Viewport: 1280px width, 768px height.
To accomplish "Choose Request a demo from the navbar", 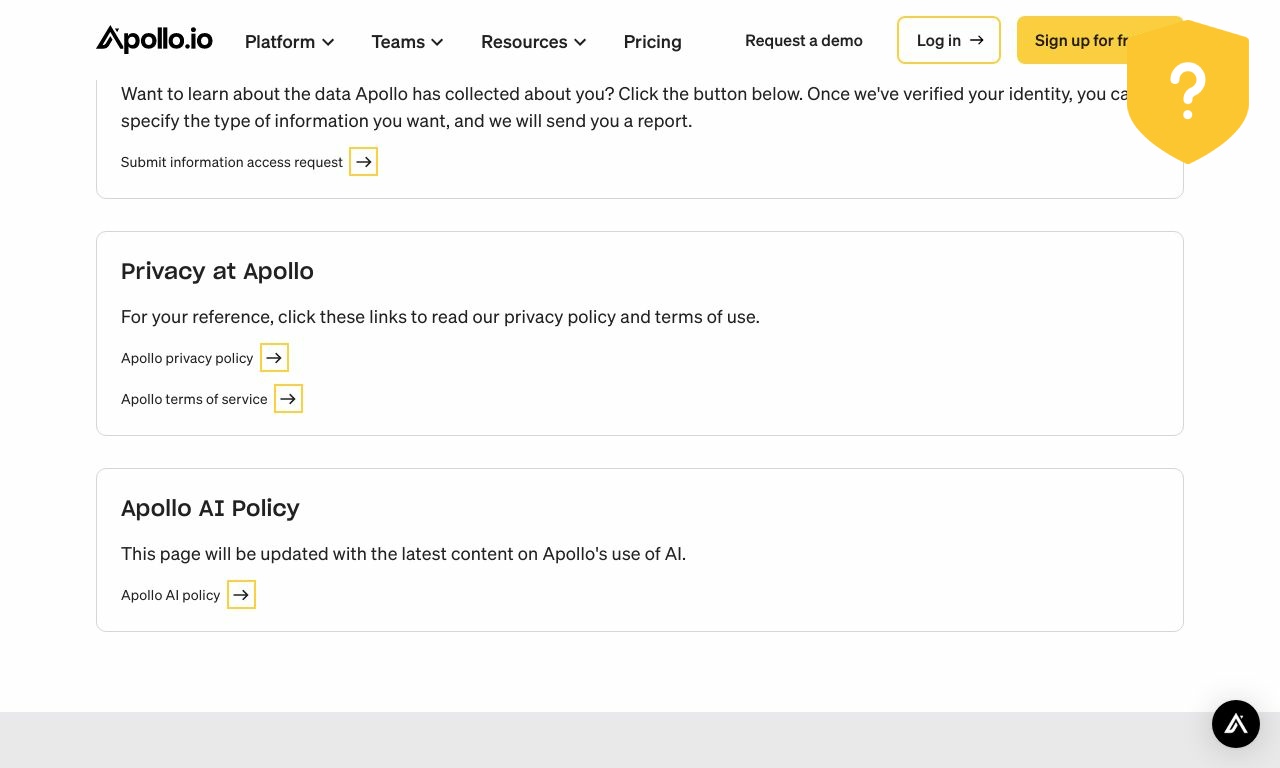I will pos(804,41).
